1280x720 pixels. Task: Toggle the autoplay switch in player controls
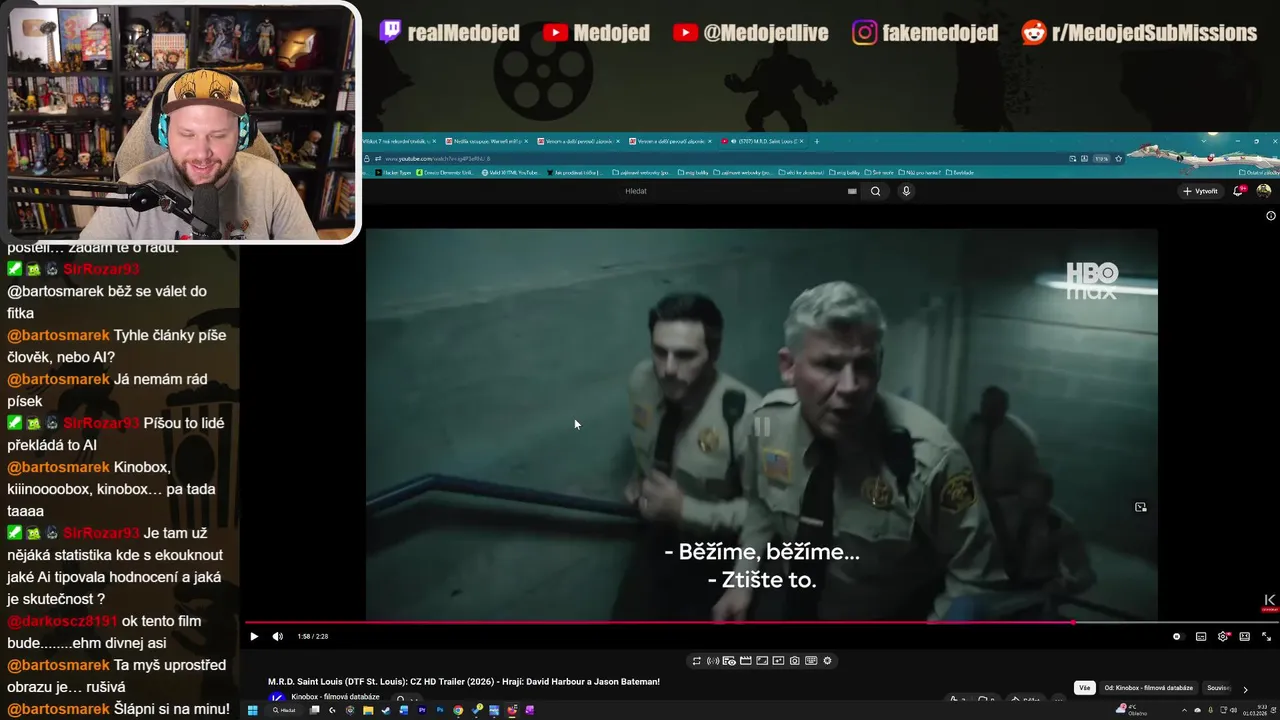(1177, 636)
